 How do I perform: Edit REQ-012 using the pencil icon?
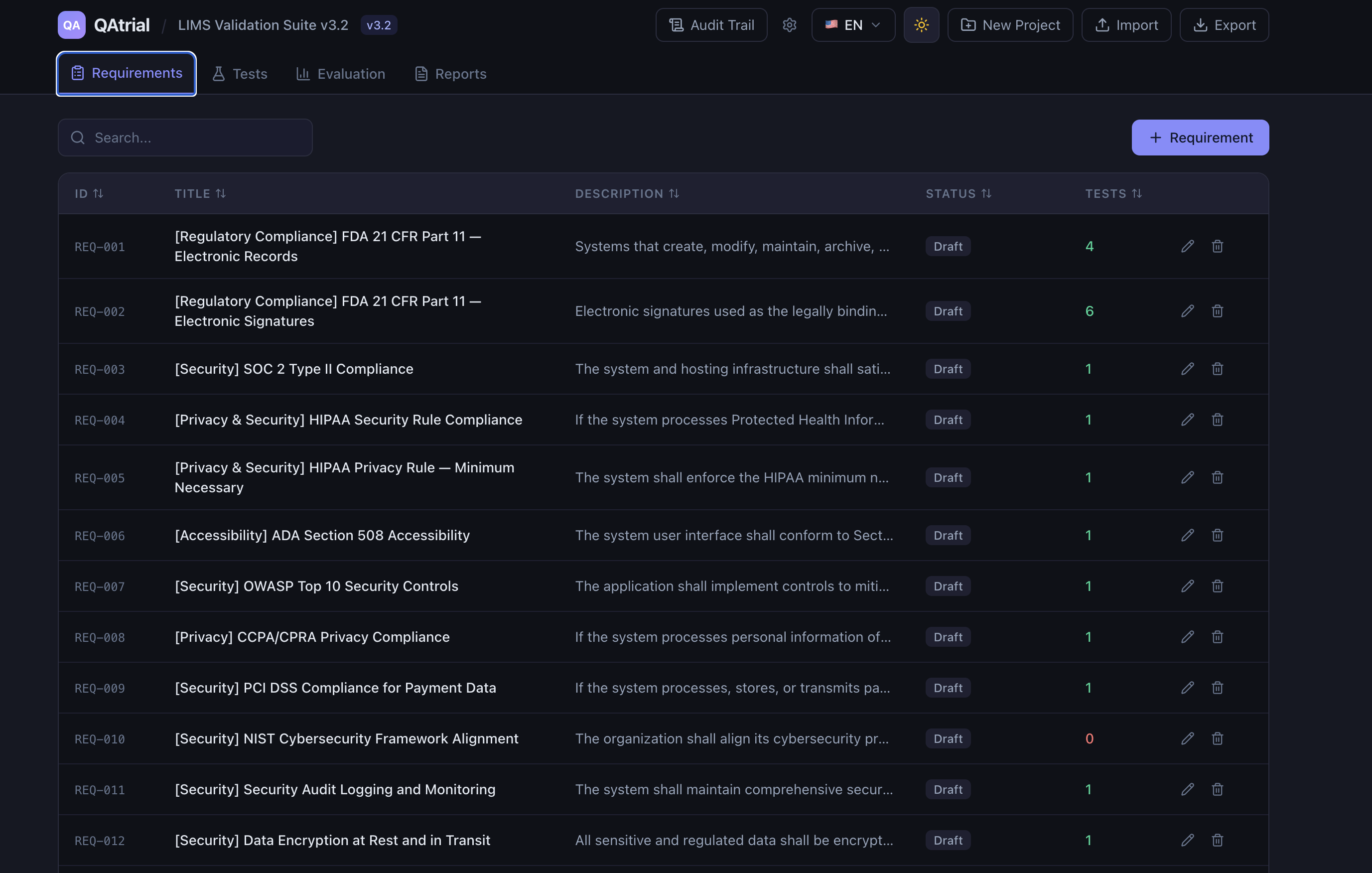pyautogui.click(x=1188, y=840)
